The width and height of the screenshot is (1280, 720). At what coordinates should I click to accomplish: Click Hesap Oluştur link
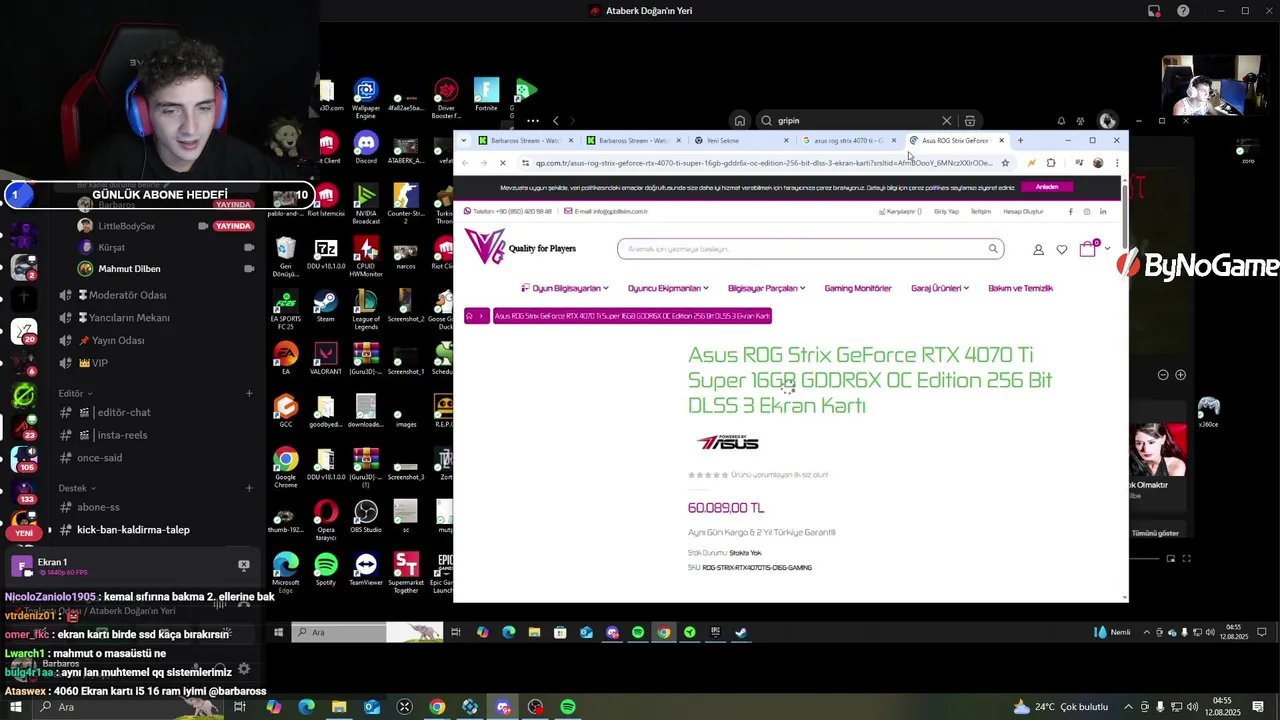(x=1023, y=212)
